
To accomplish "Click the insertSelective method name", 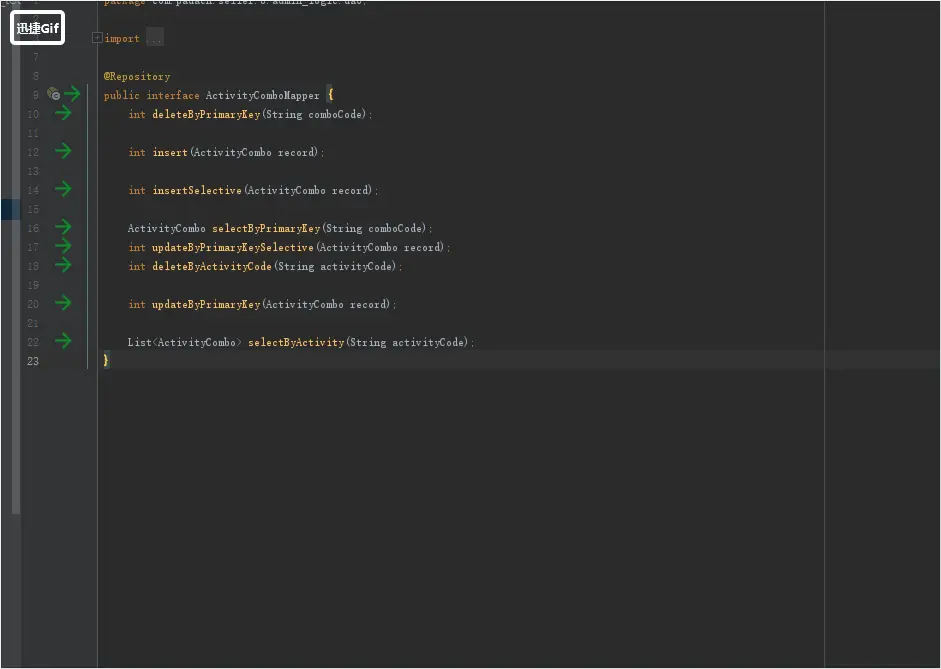I will [197, 190].
